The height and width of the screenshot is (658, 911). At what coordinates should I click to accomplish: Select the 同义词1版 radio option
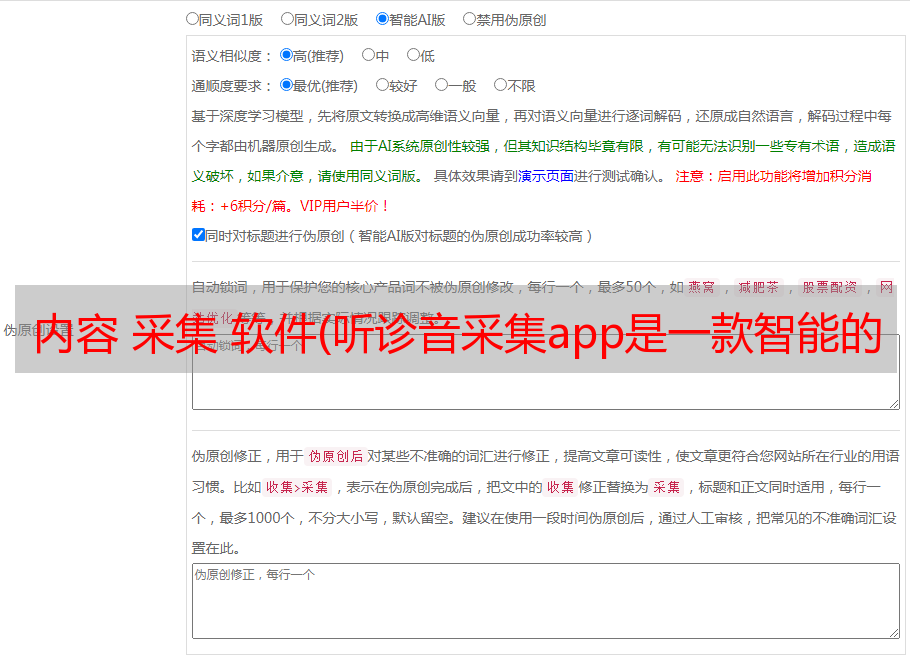[192, 19]
